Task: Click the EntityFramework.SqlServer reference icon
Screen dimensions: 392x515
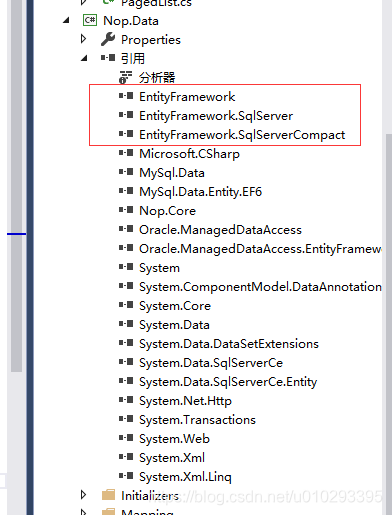Action: pos(126,115)
